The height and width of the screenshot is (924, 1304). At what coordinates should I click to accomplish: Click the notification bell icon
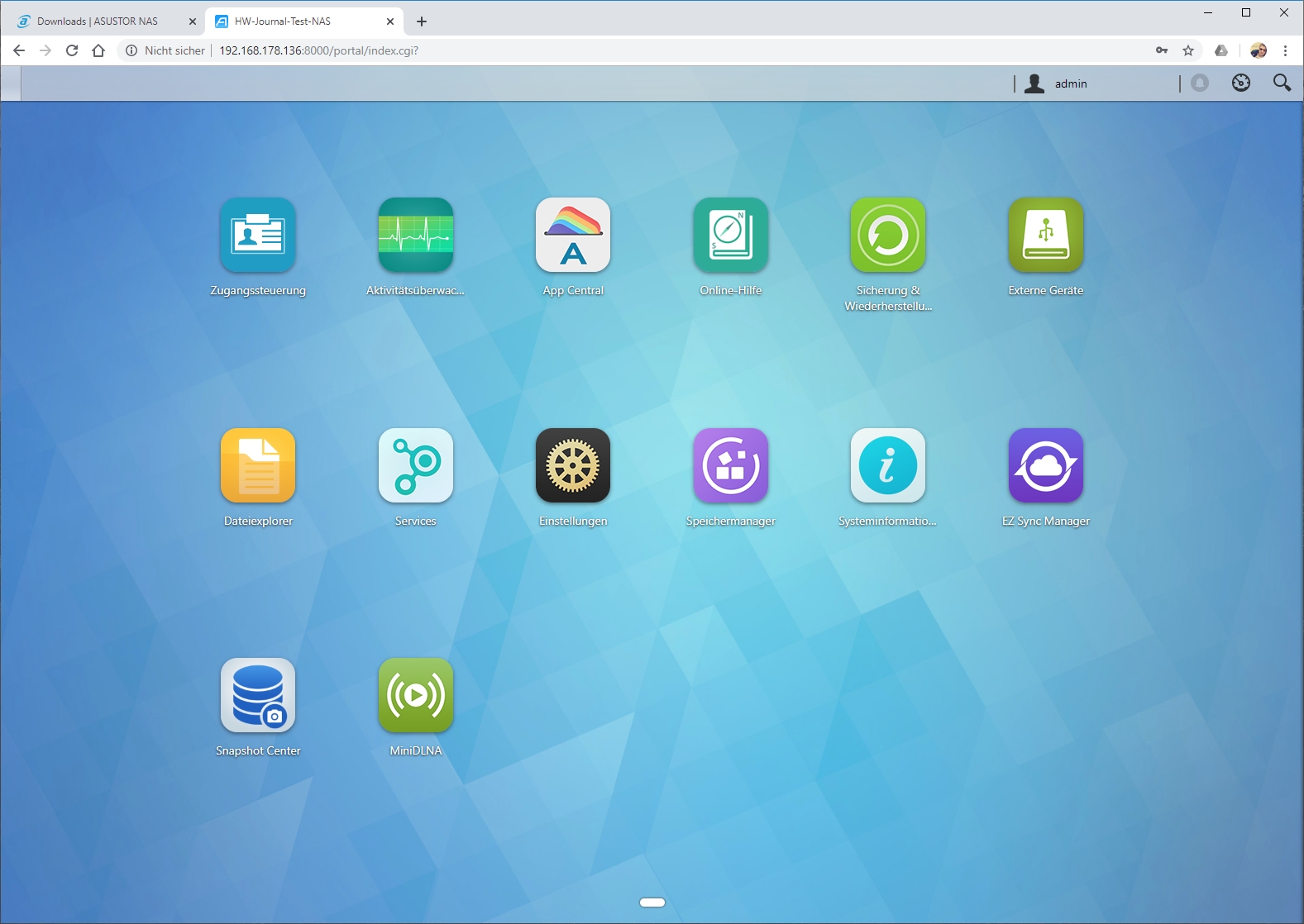click(x=1200, y=83)
